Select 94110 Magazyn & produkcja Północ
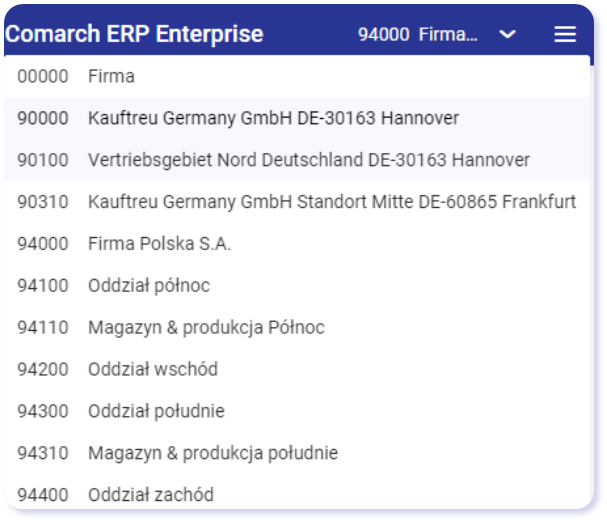The image size is (607, 522). click(297, 327)
